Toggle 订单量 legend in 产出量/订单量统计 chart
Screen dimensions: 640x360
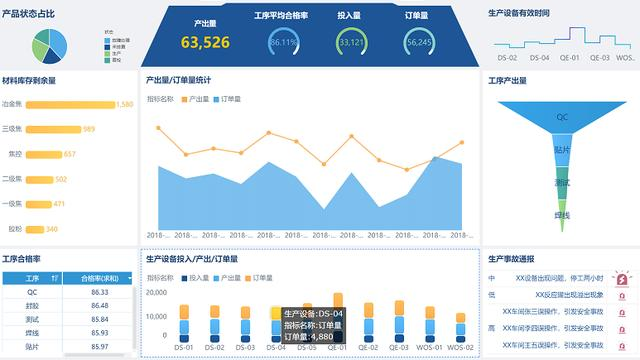point(227,99)
